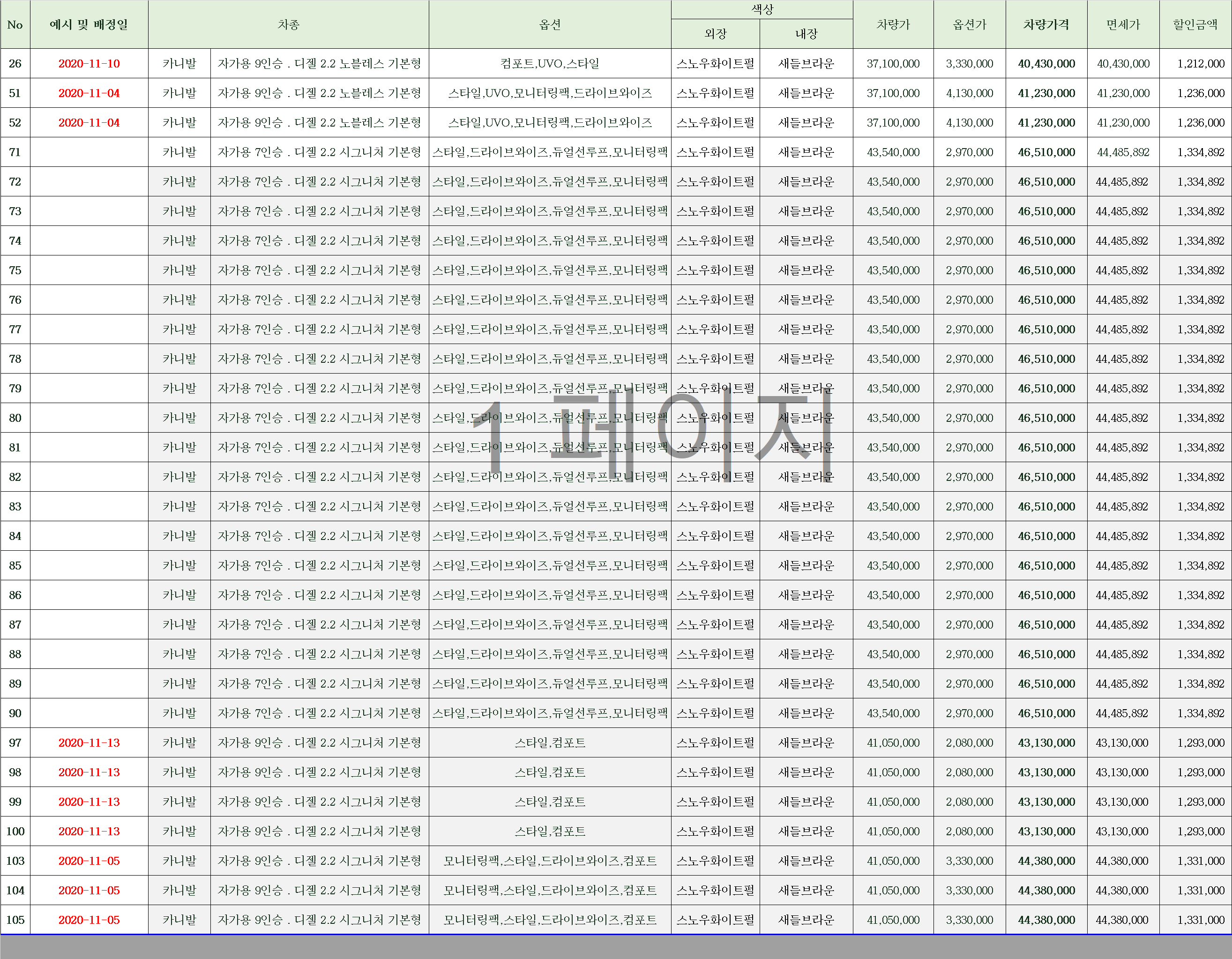Select the 차량가격 header cell
This screenshot has height=959, width=1232.
coord(1046,25)
